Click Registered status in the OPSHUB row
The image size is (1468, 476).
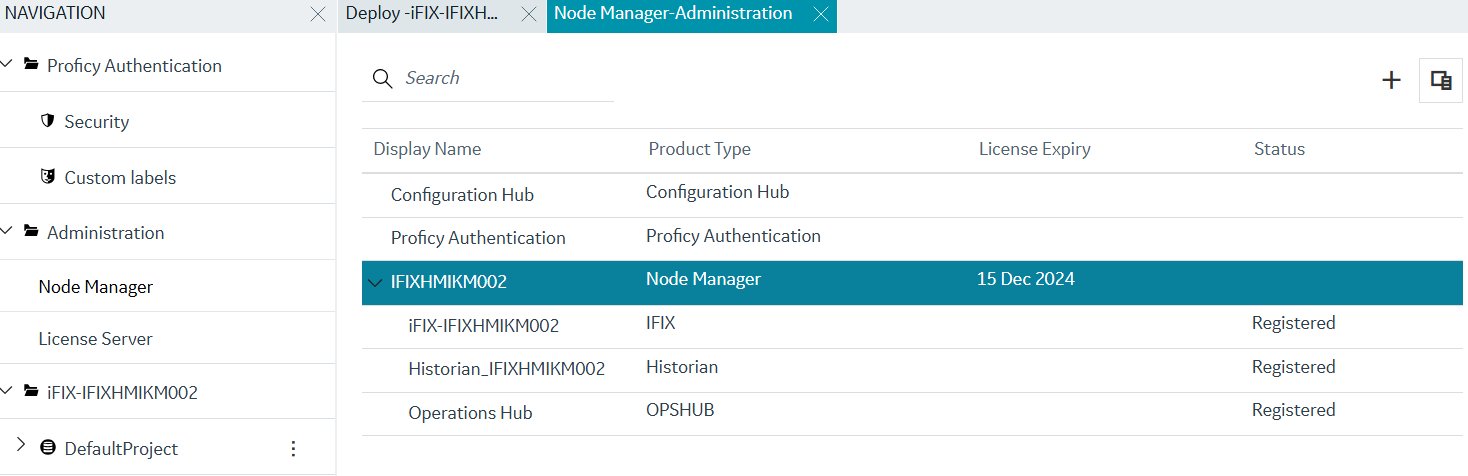click(1293, 410)
